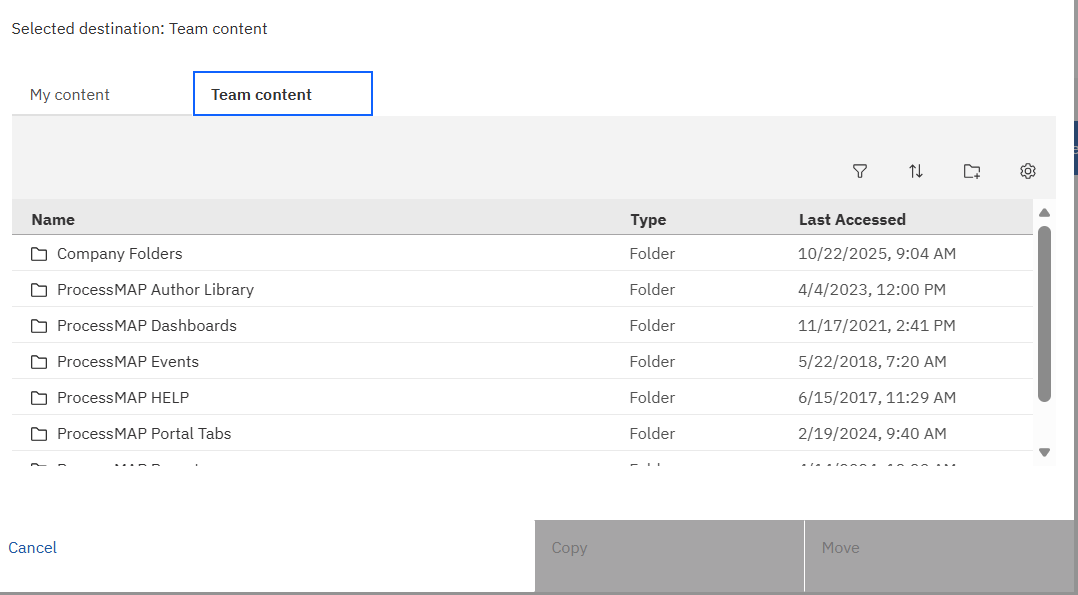Image resolution: width=1078 pixels, height=595 pixels.
Task: Click the Cancel link
Action: (x=32, y=548)
